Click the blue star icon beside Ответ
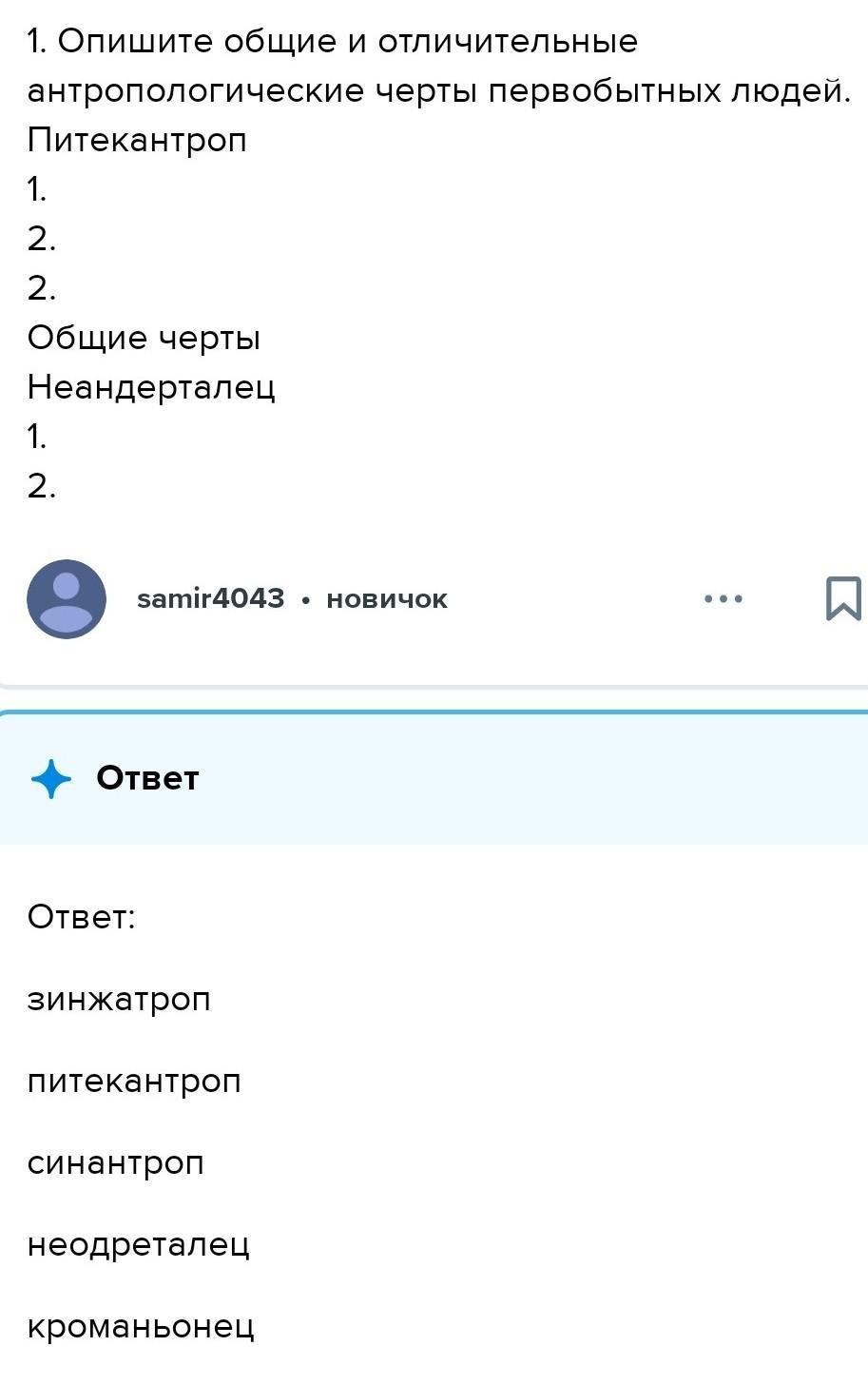Viewport: 868px width, 1385px height. coord(51,779)
